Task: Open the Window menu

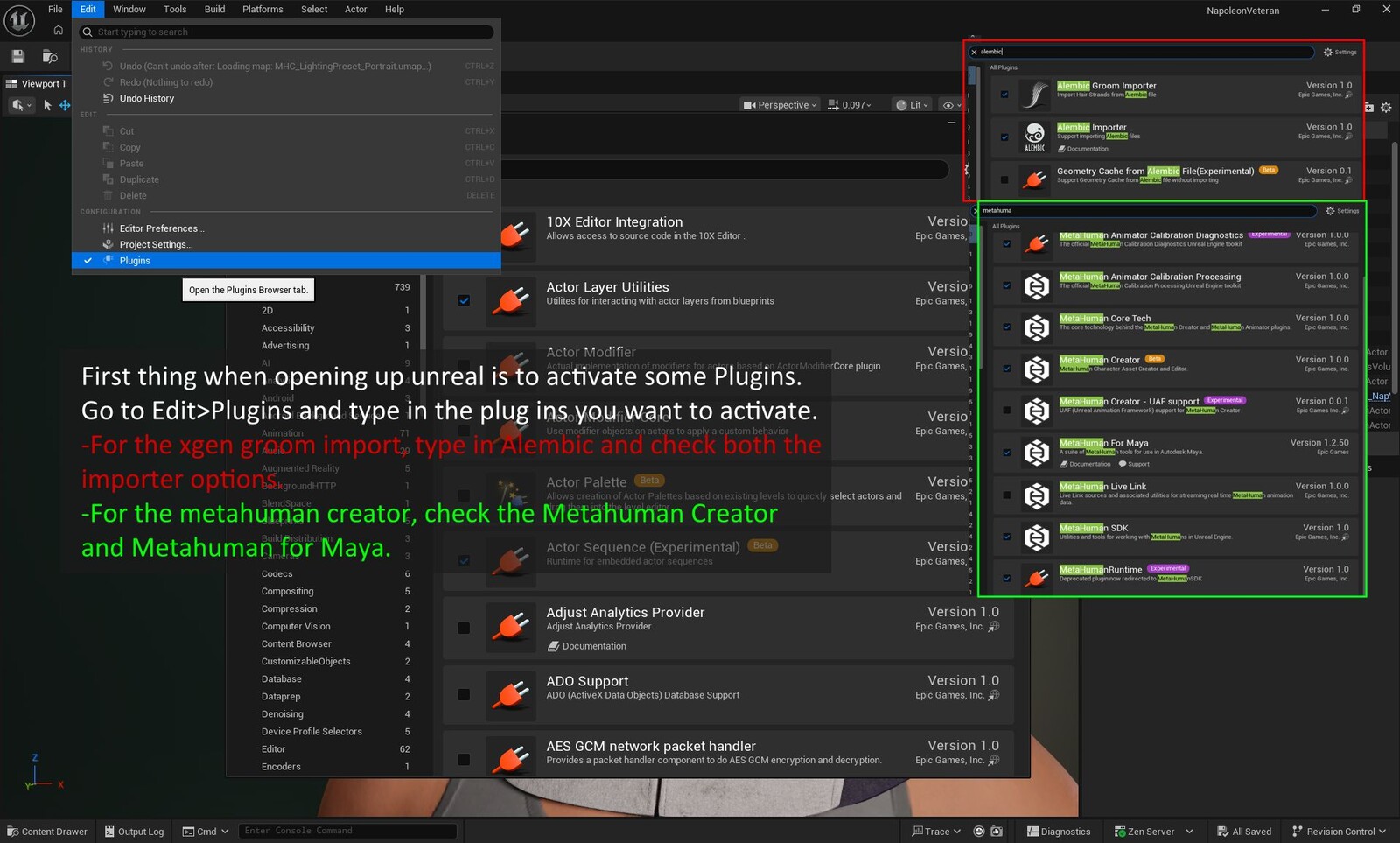Action: click(129, 9)
